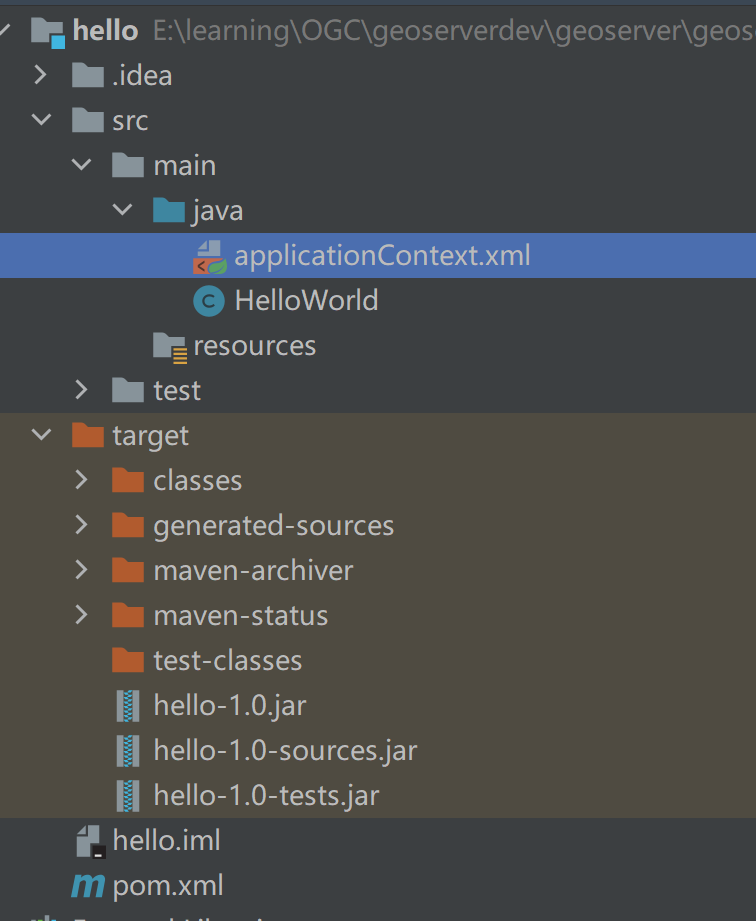Select the hello-1.0-sources.jar file
Image resolution: width=756 pixels, height=921 pixels.
click(x=285, y=751)
